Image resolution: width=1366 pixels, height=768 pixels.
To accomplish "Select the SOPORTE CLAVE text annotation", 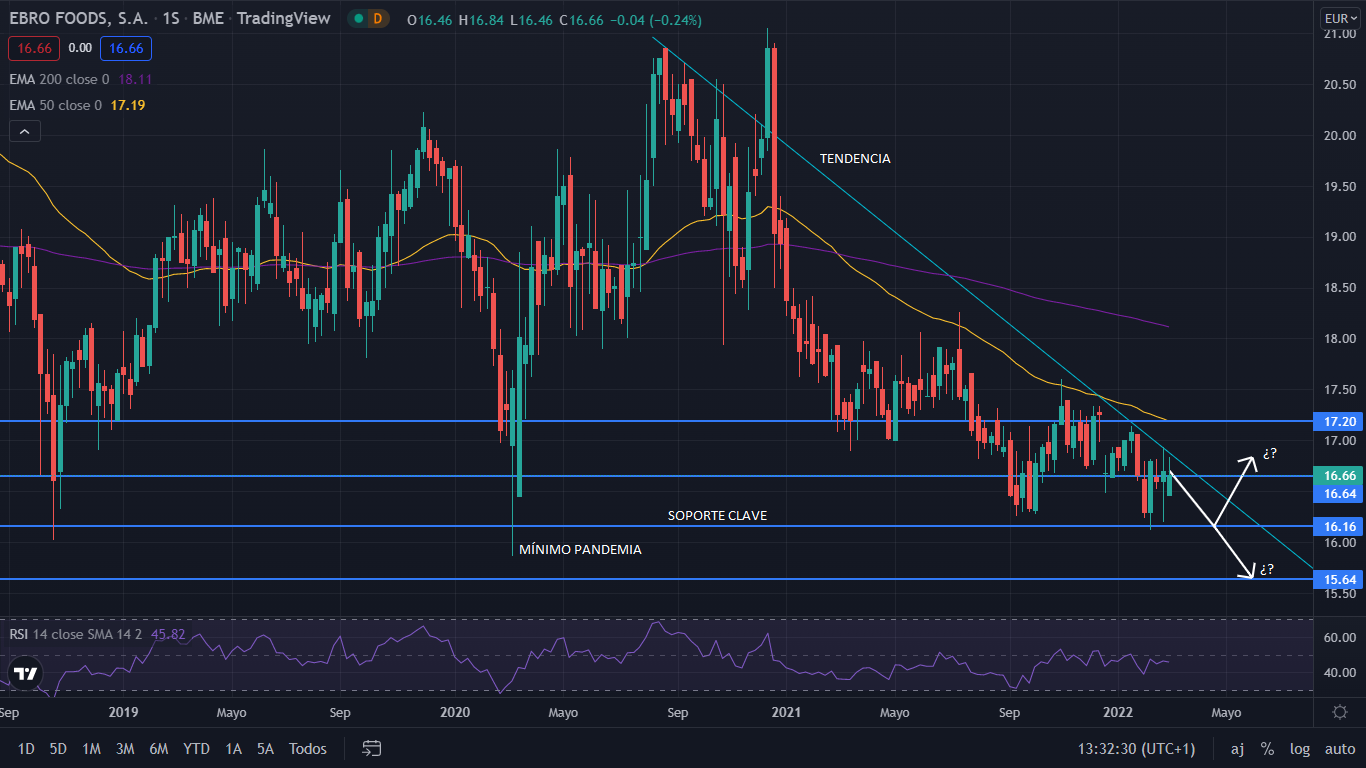I will [717, 516].
